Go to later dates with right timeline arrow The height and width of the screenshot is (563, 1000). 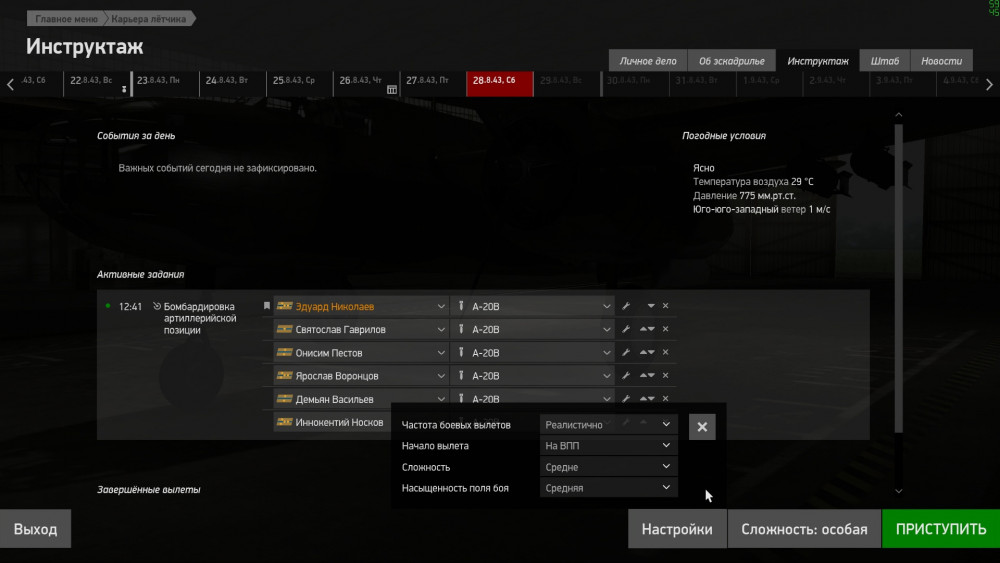(x=989, y=84)
